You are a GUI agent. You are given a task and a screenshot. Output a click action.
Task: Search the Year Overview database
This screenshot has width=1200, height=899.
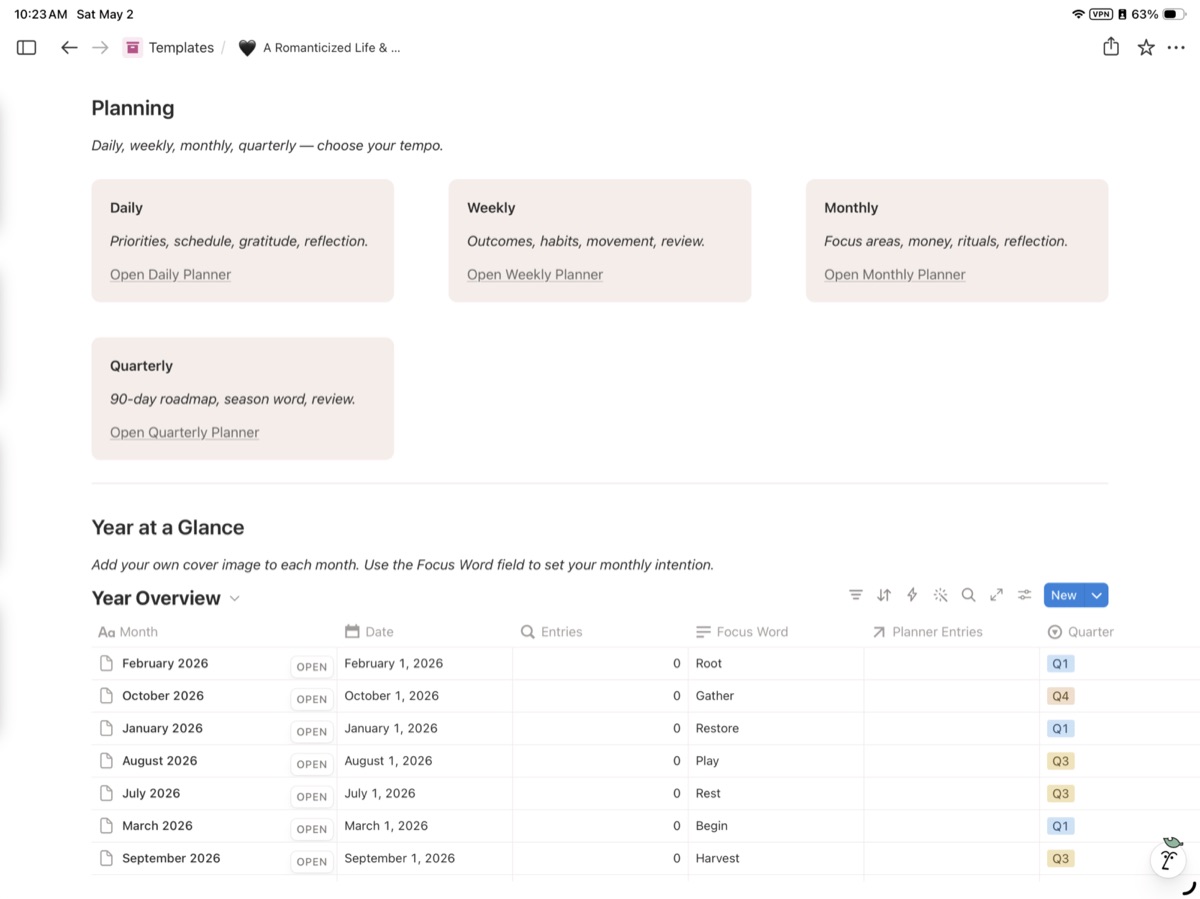968,595
